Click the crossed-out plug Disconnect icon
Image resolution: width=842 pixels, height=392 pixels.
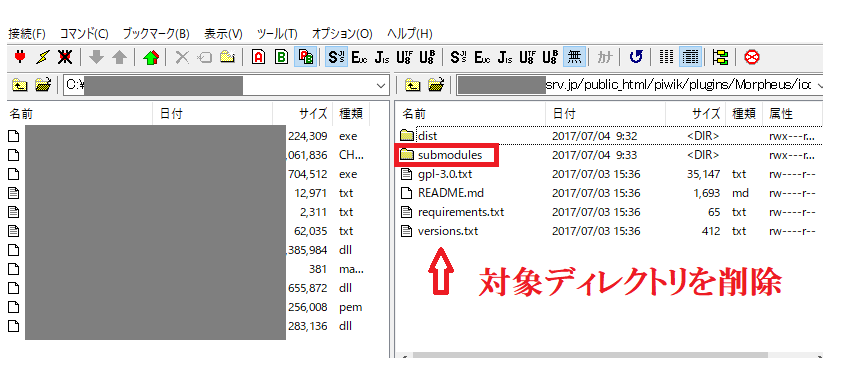point(66,57)
